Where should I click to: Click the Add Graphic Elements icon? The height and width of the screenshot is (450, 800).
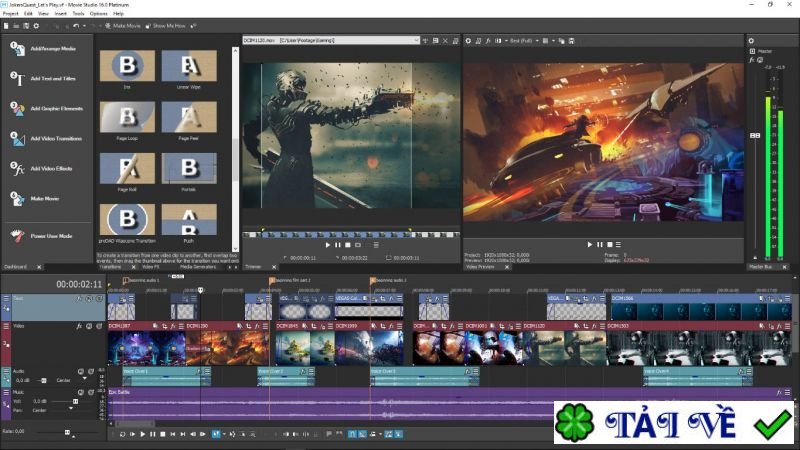tap(17, 108)
